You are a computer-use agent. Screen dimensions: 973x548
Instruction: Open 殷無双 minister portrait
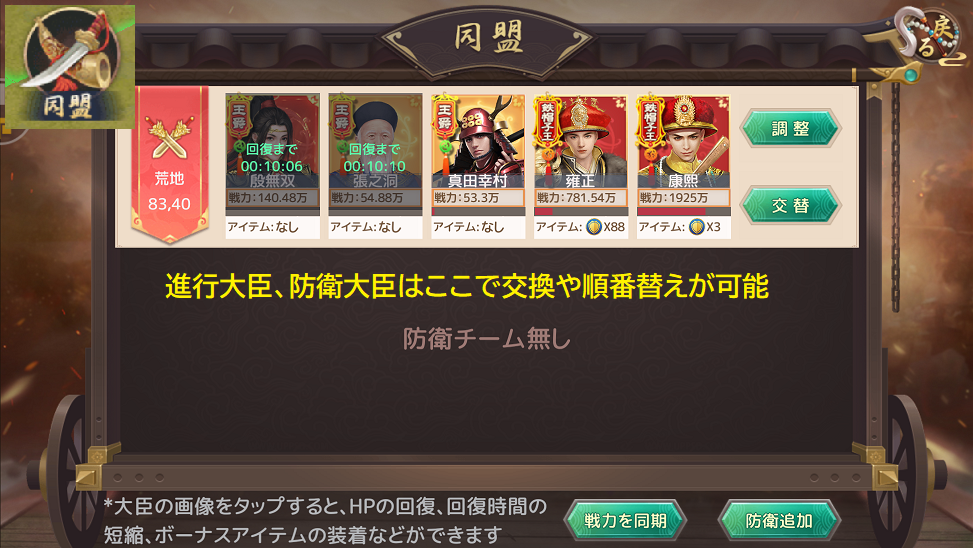(272, 141)
